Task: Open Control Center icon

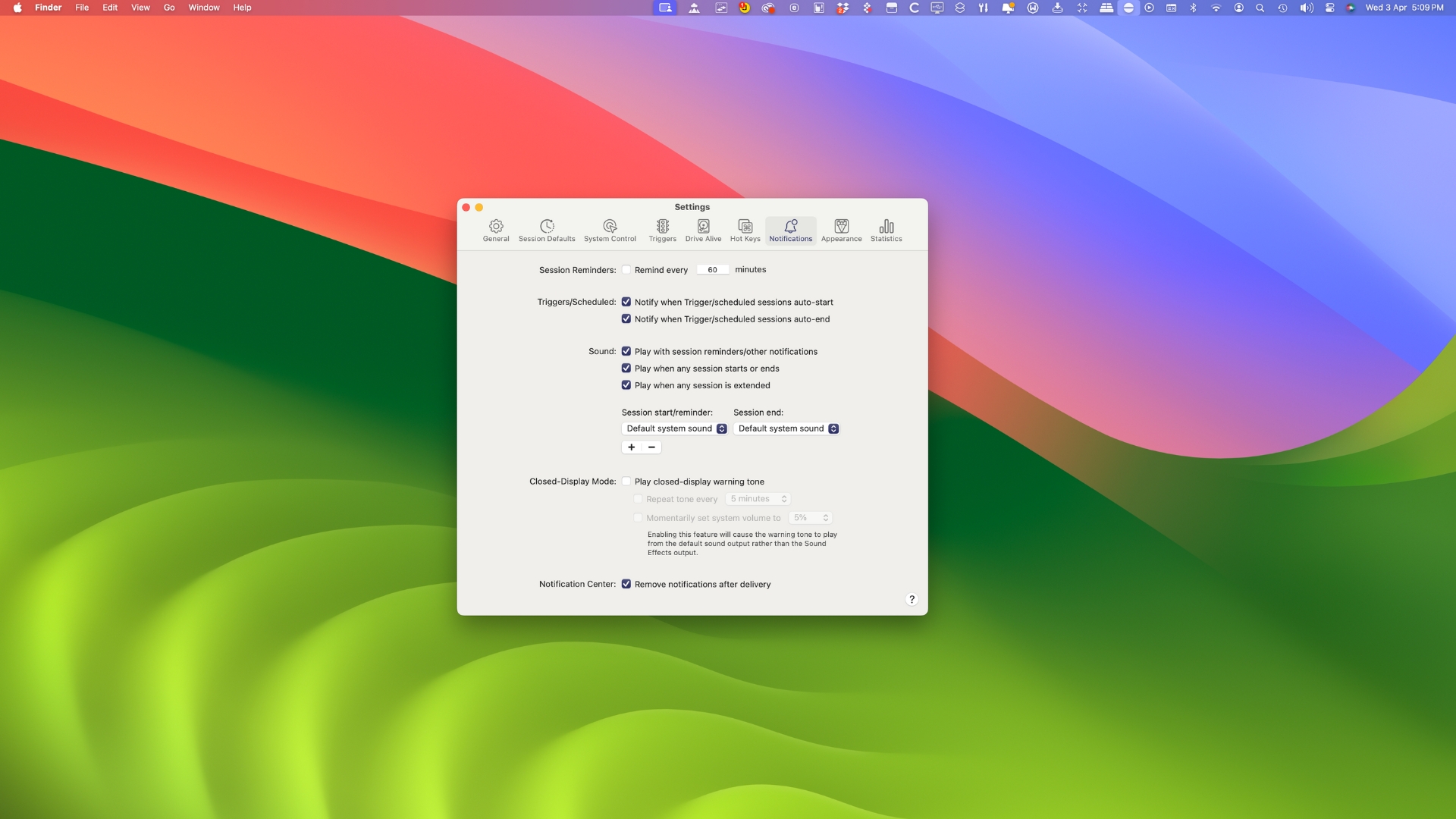Action: coord(1329,8)
